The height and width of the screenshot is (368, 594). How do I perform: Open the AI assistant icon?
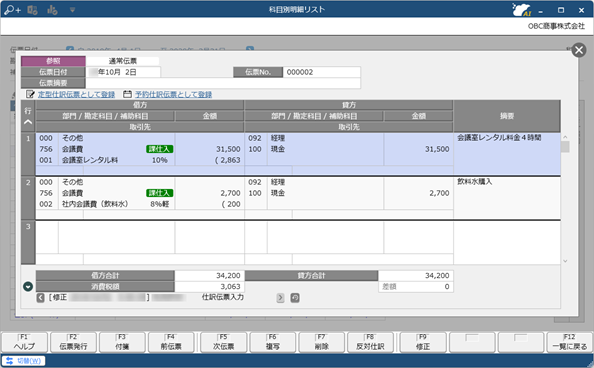(x=521, y=10)
